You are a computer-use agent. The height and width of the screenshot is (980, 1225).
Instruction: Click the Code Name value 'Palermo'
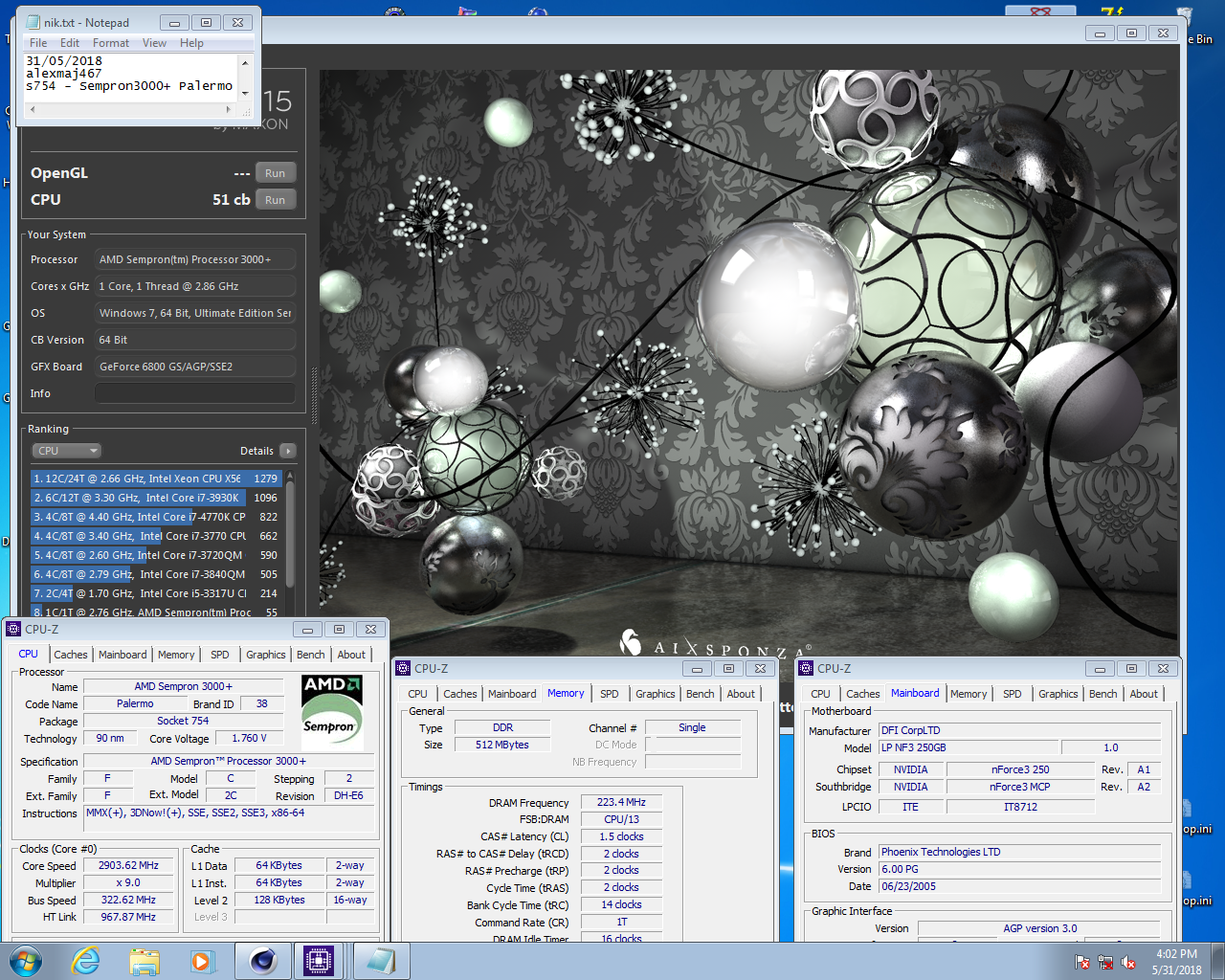[x=135, y=703]
